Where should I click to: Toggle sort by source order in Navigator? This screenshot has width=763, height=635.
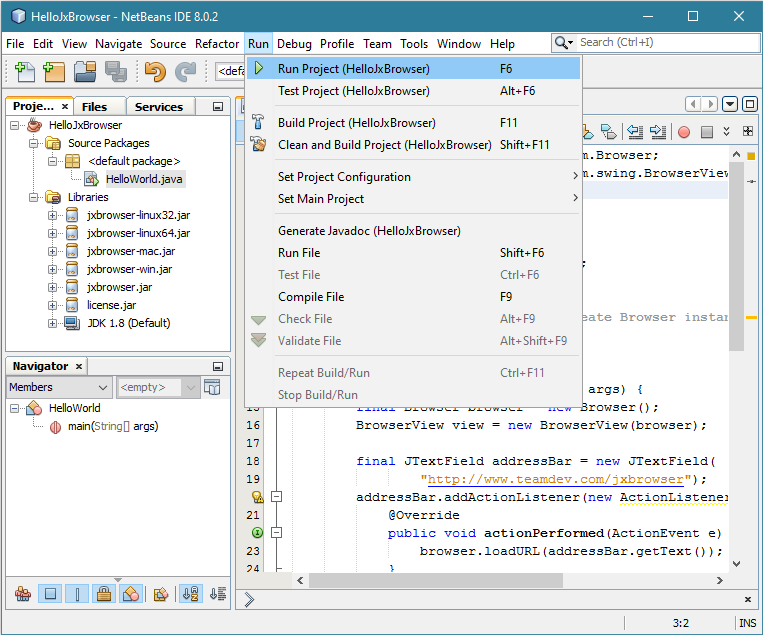pyautogui.click(x=218, y=594)
